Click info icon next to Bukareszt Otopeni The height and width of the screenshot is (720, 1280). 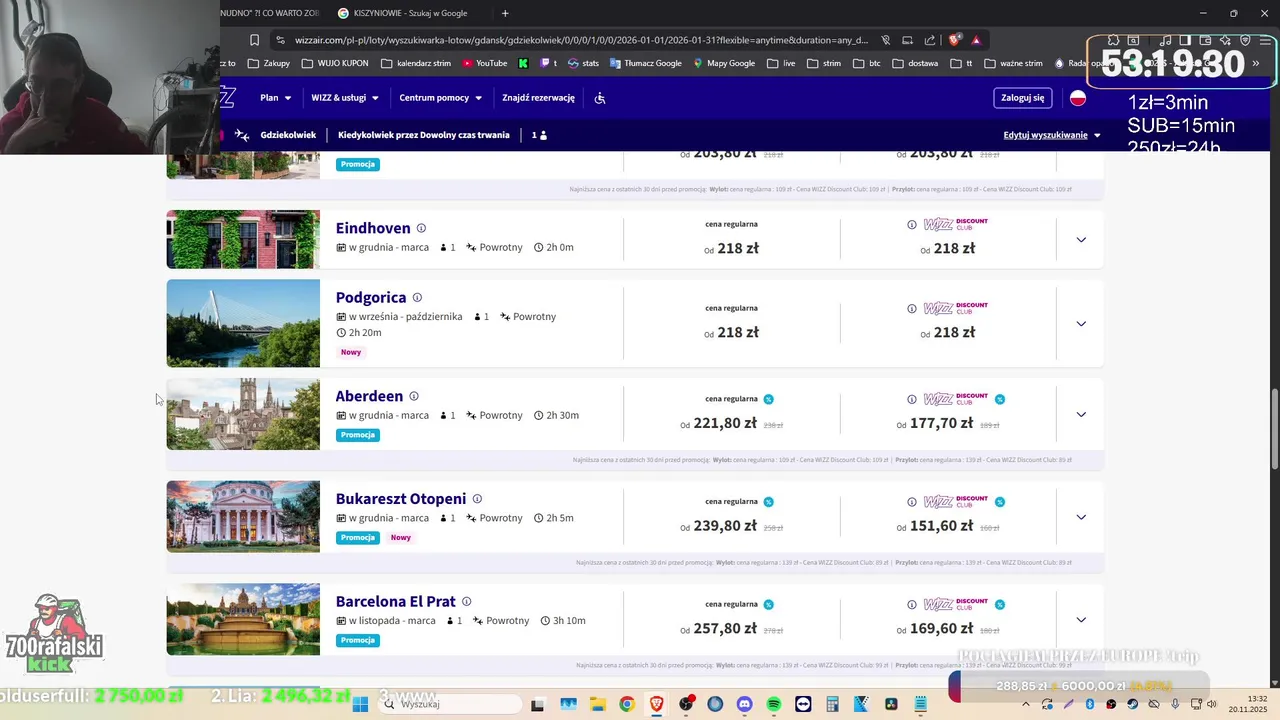click(x=477, y=499)
